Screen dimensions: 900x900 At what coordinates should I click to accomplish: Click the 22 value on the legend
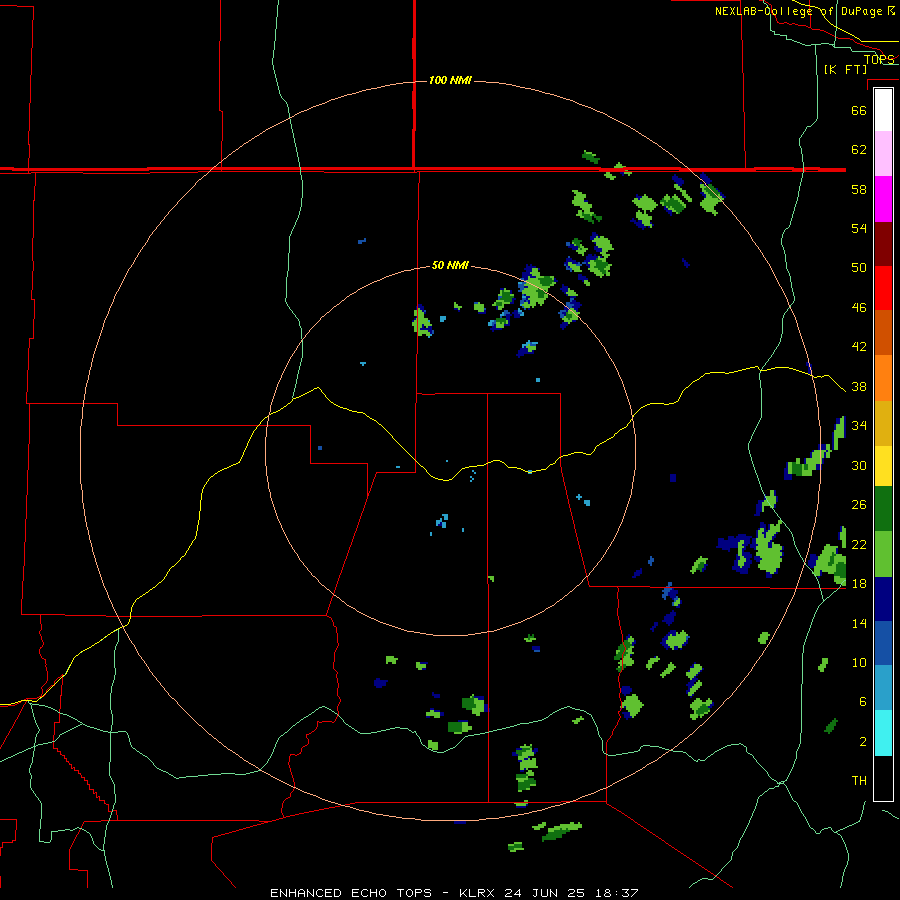click(859, 544)
